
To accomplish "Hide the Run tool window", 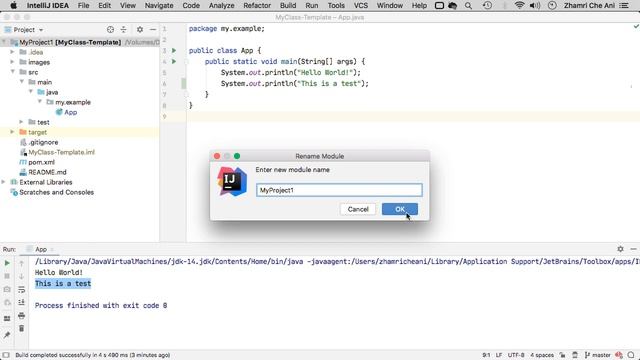I will 633,249.
